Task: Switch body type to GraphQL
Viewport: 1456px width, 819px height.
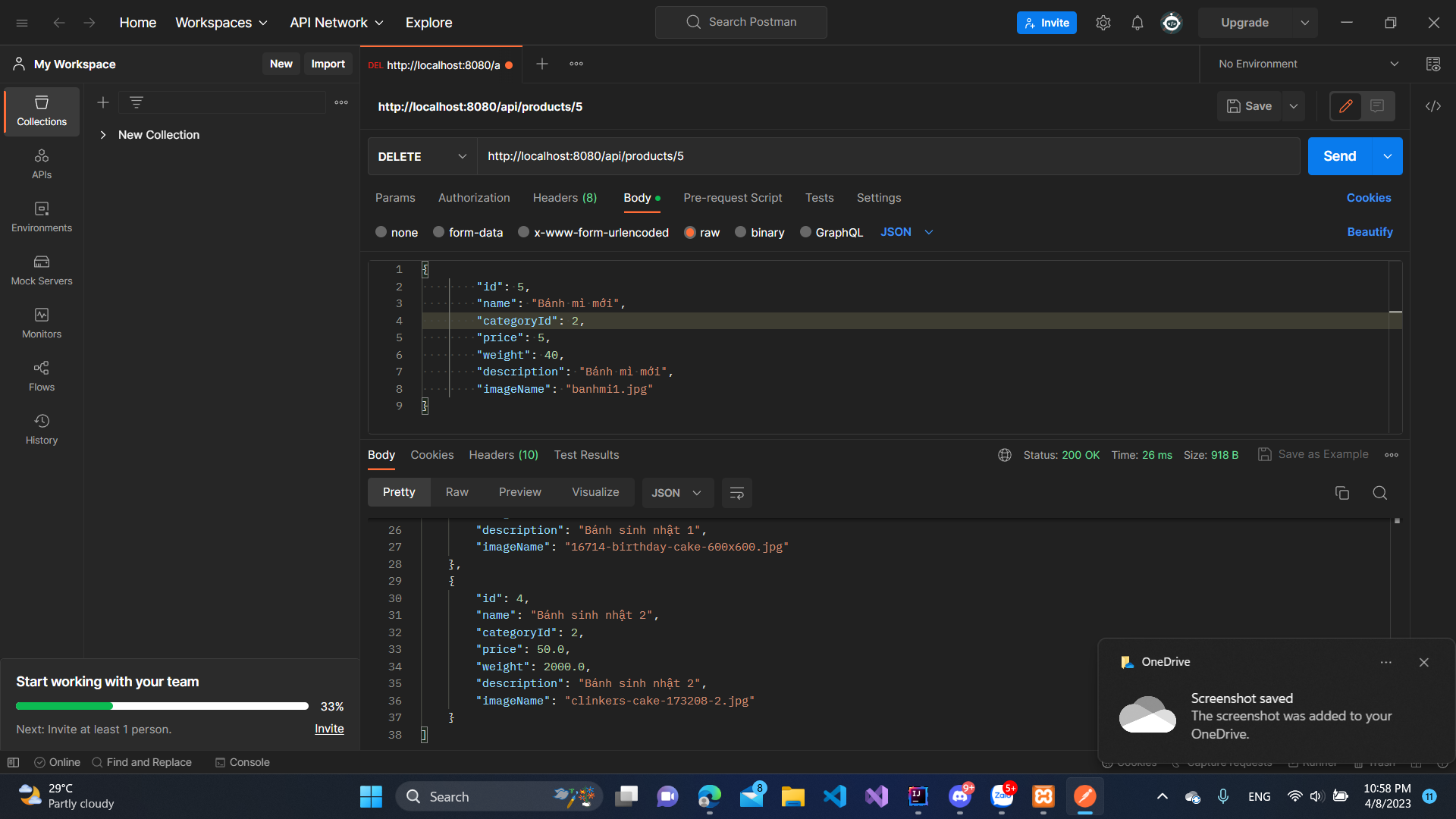Action: [x=831, y=232]
